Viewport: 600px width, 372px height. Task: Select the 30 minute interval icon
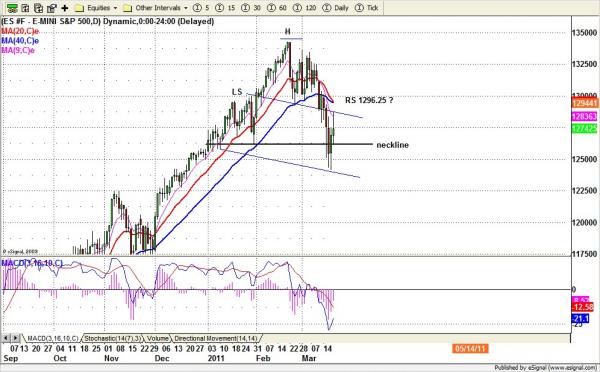tap(251, 8)
